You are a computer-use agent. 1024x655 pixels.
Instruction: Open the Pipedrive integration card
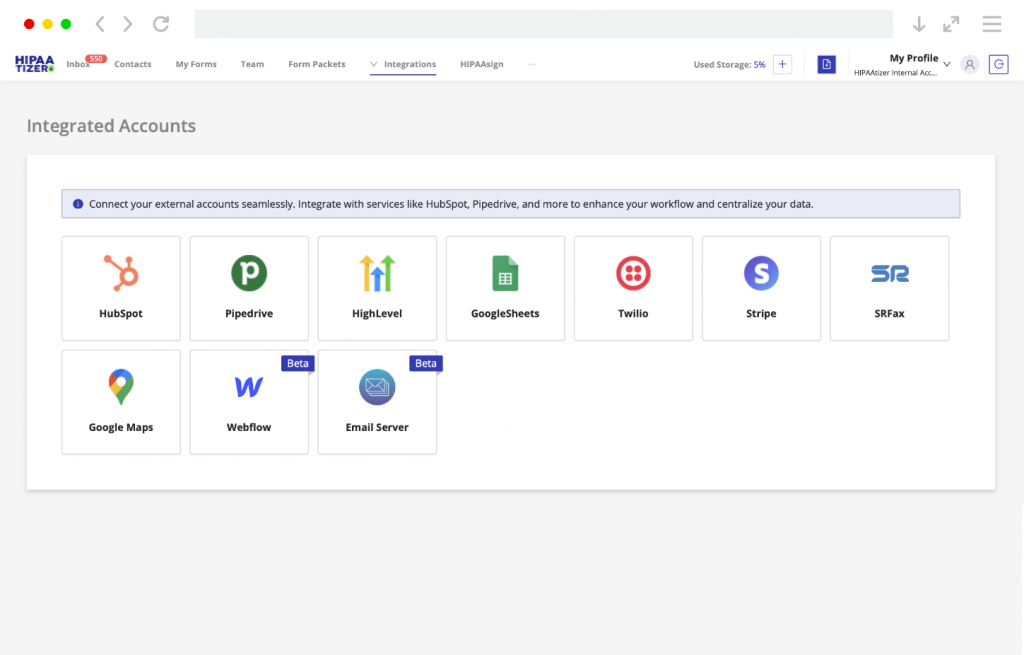tap(249, 288)
